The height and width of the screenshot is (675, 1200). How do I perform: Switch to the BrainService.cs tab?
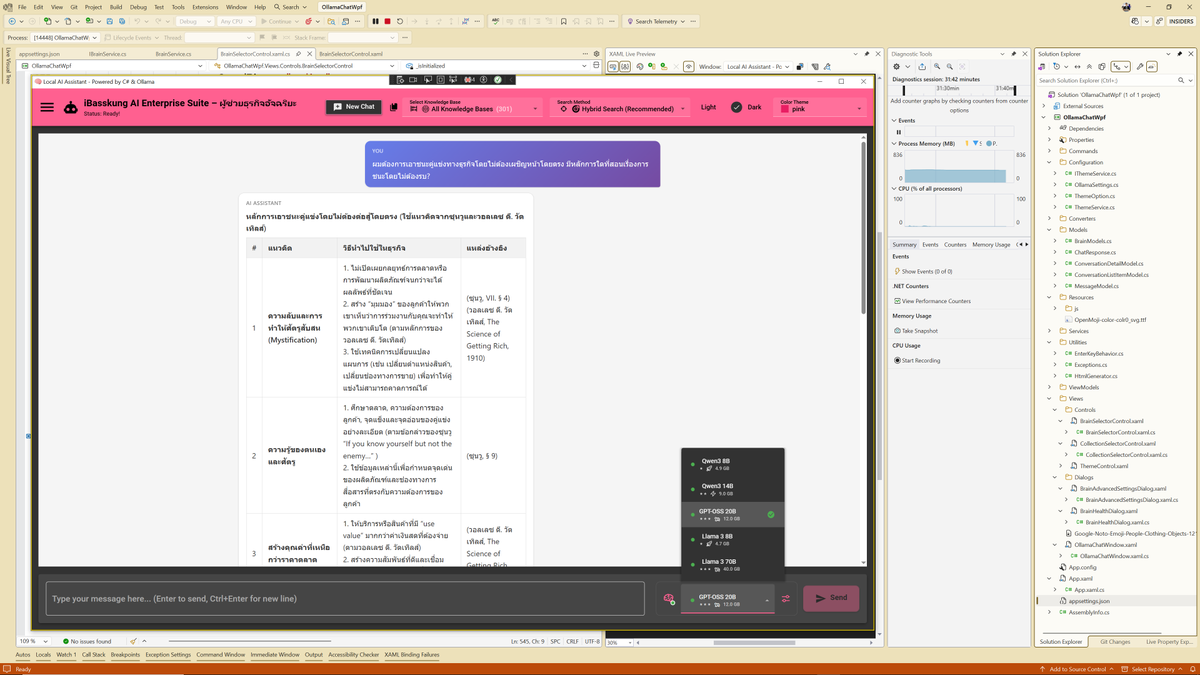172,54
